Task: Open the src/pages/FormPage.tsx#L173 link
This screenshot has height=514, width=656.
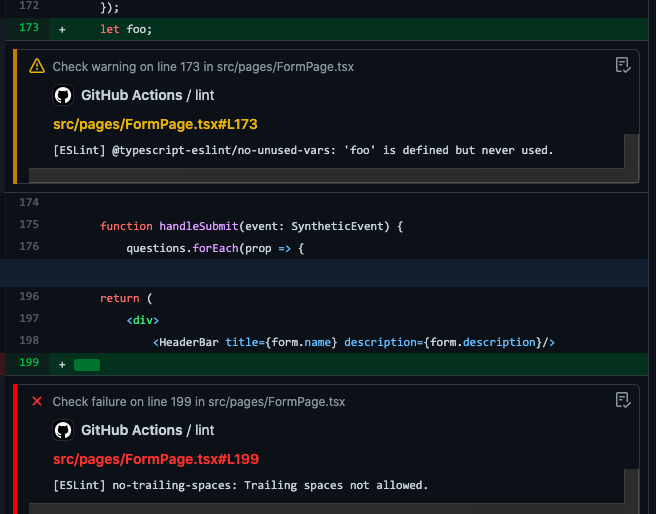Action: [155, 124]
